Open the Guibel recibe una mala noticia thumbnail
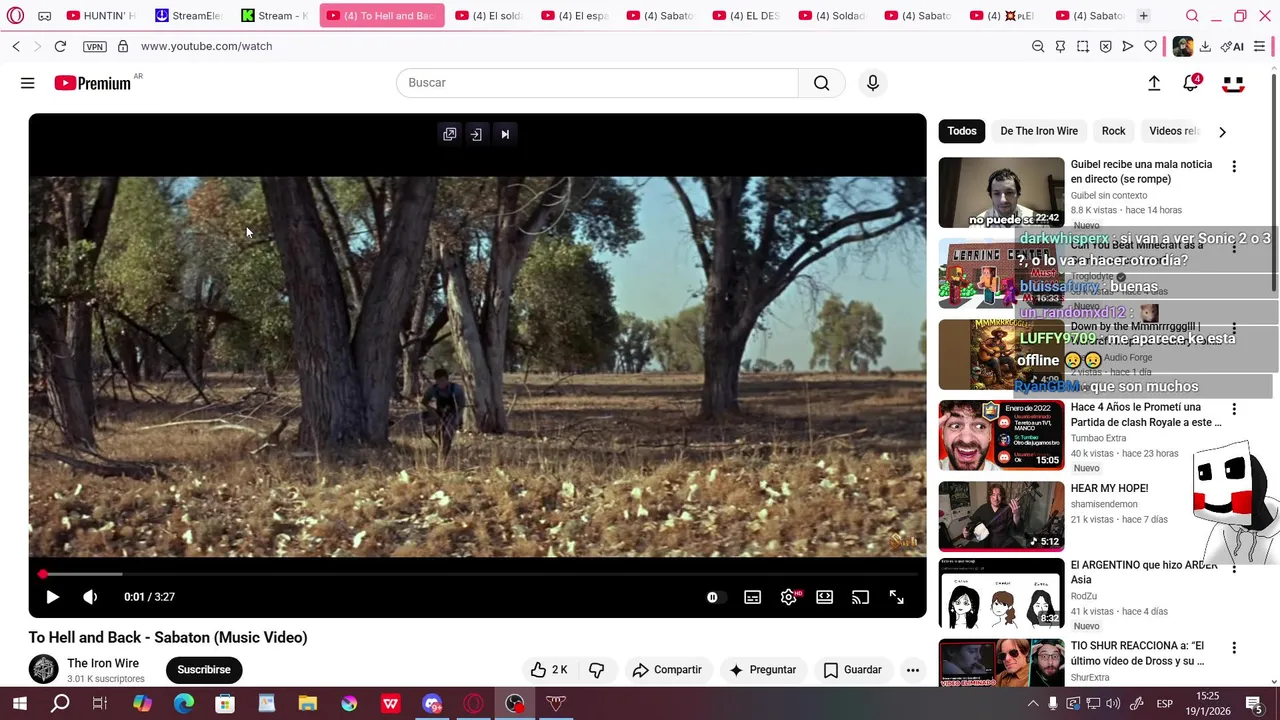Screen dimensions: 1280x720 (1001, 192)
